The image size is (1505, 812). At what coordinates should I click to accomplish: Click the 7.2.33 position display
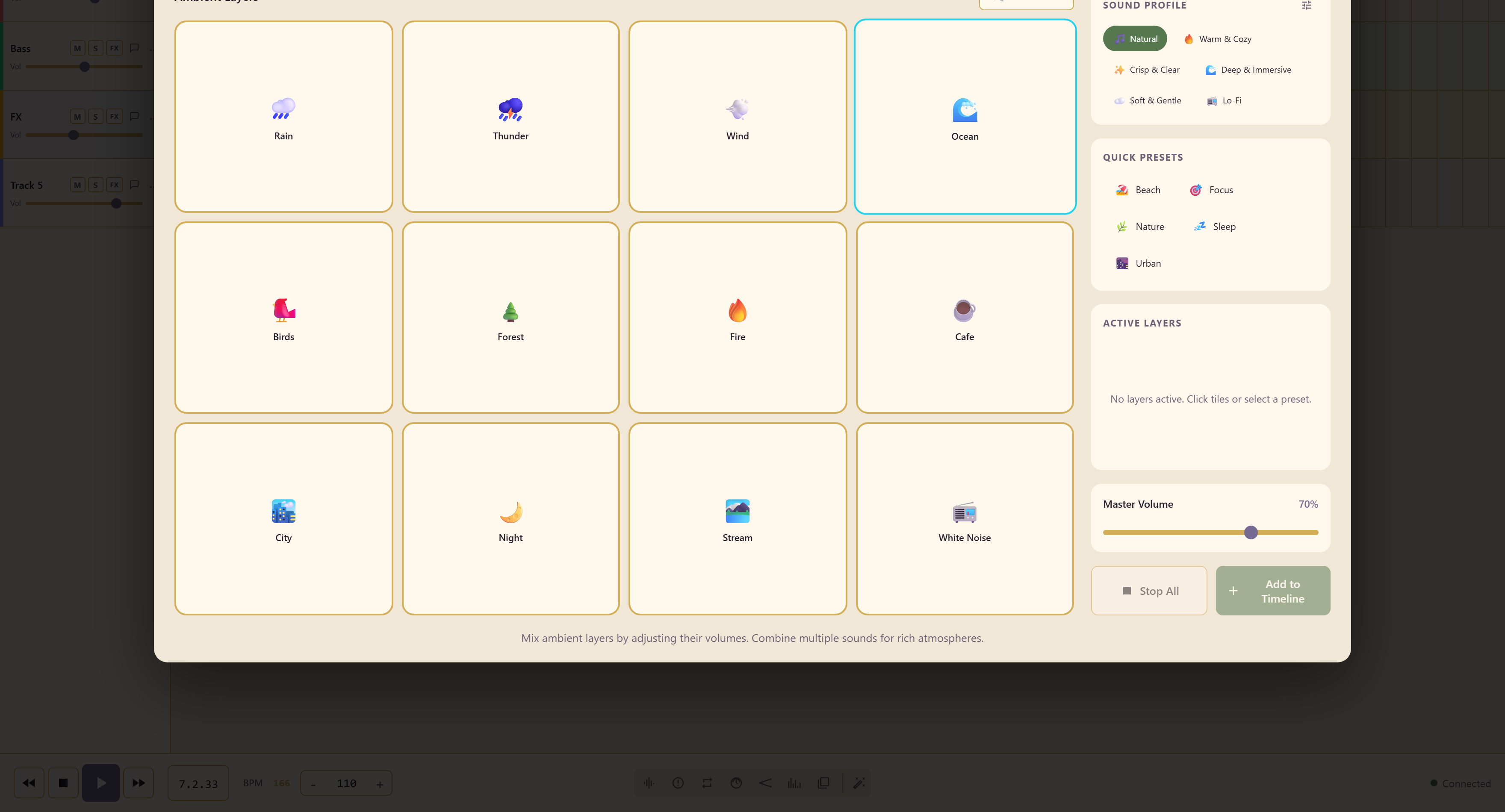(198, 783)
